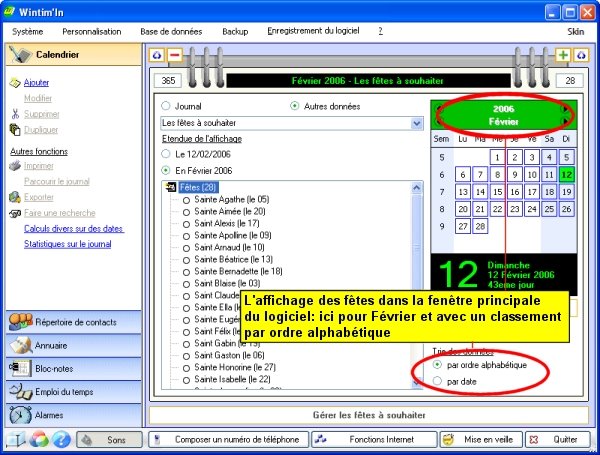The width and height of the screenshot is (600, 455).
Task: Select Saint Blaise (le 03) in the list
Action: pyautogui.click(x=227, y=283)
